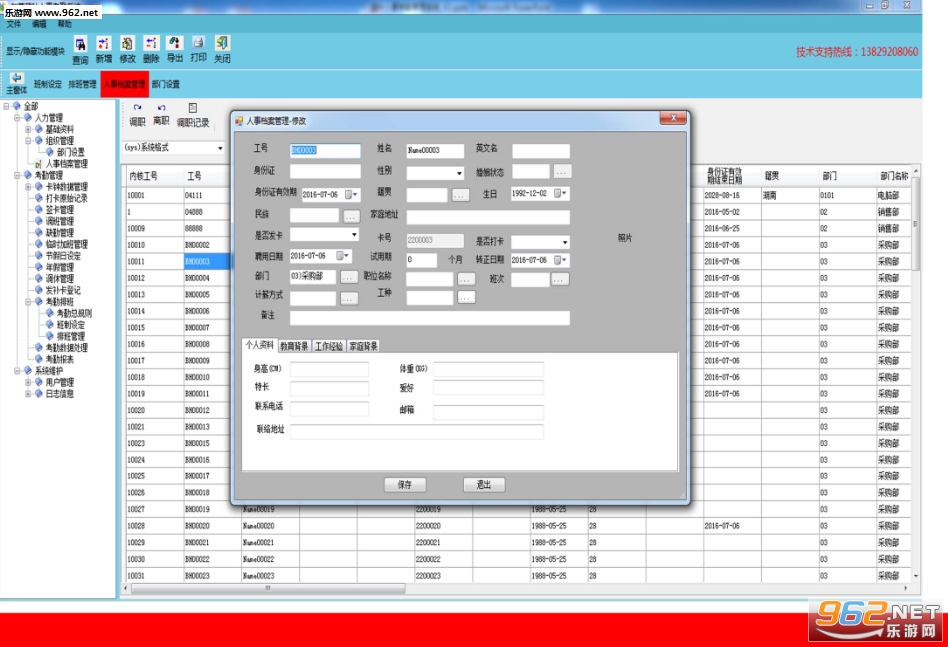948x647 pixels.
Task: Click the horizontal scrollbar under the grid
Action: (x=268, y=588)
